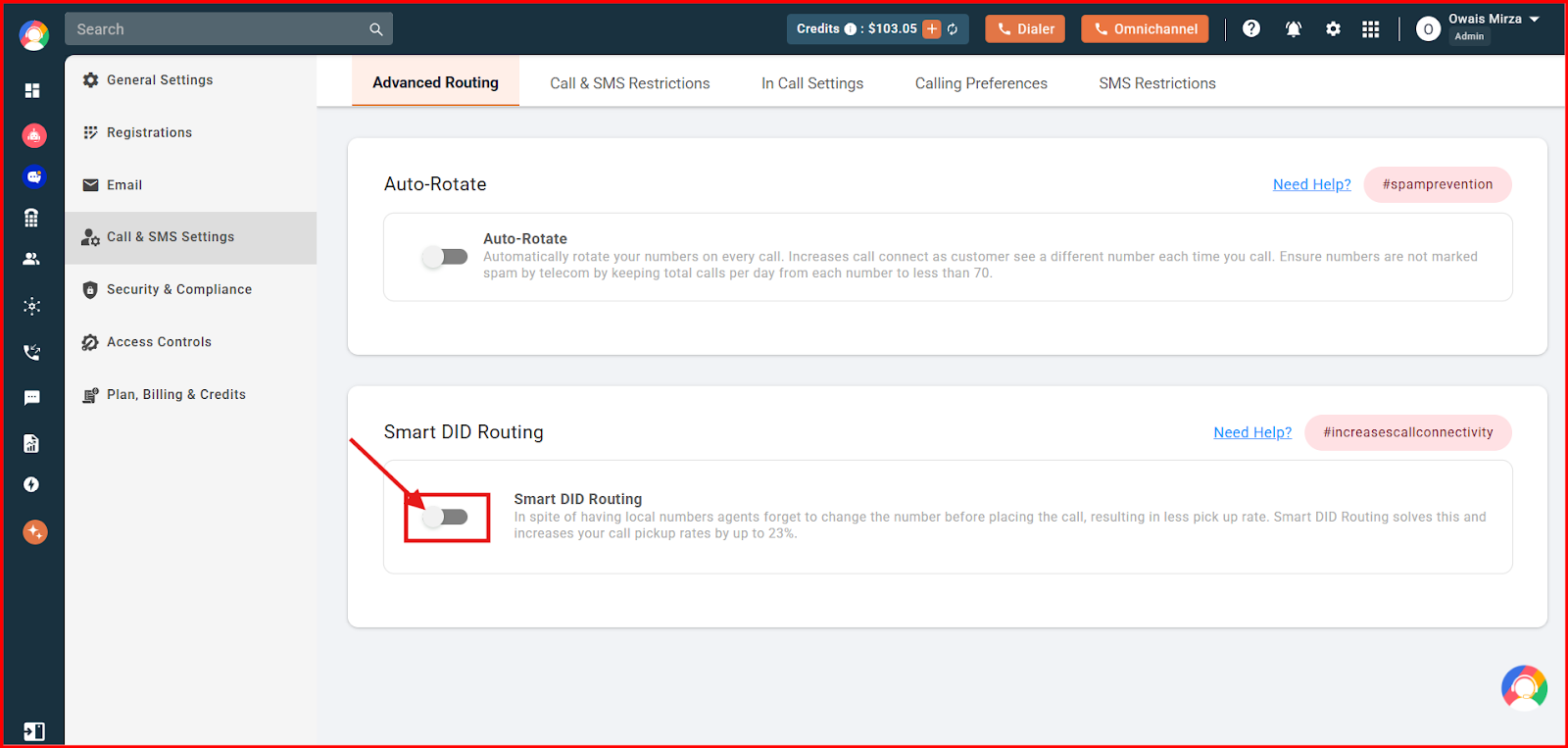Open the Calling Preferences tab
This screenshot has height=748, width=1568.
[981, 83]
